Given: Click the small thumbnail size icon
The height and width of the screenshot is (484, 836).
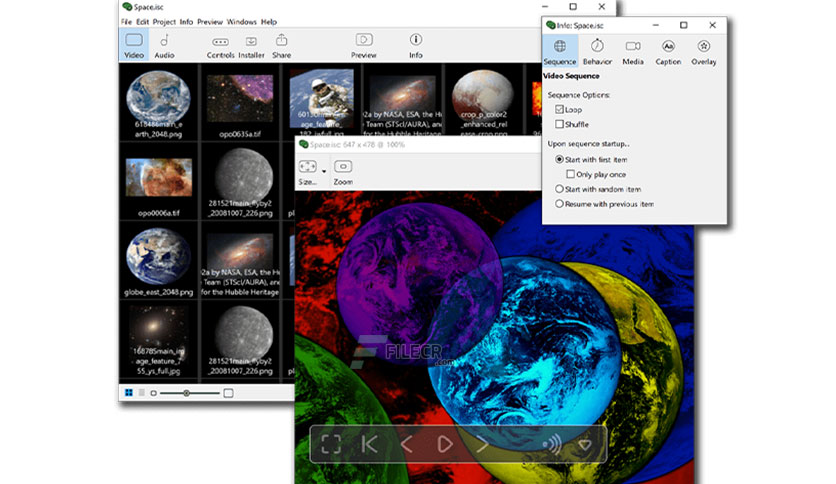Looking at the screenshot, I should [x=154, y=393].
